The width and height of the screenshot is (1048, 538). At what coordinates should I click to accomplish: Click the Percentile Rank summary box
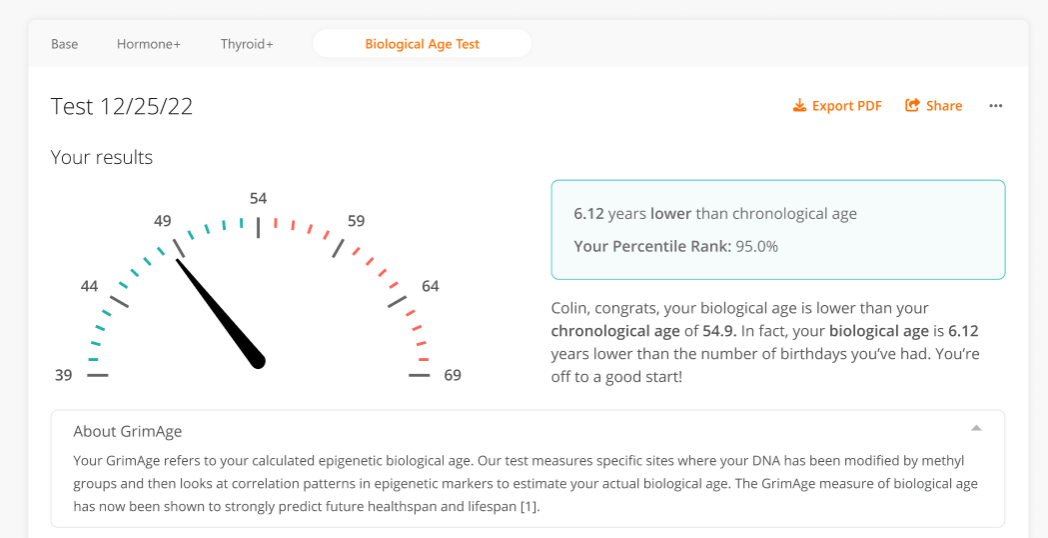777,230
